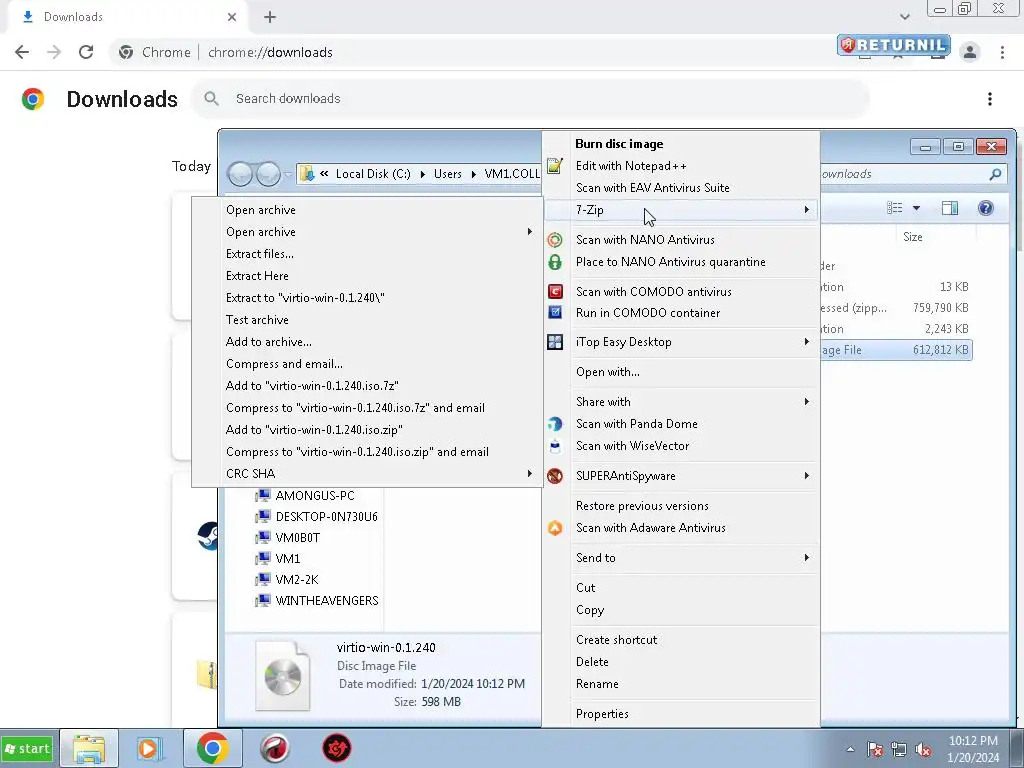Open the Explorer view options dropdown arrow
The height and width of the screenshot is (768, 1024).
(916, 208)
